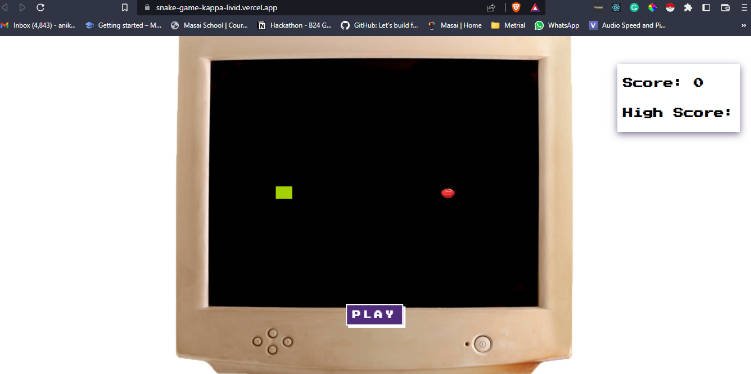
Task: Start the game with PLAY button
Action: (x=375, y=315)
